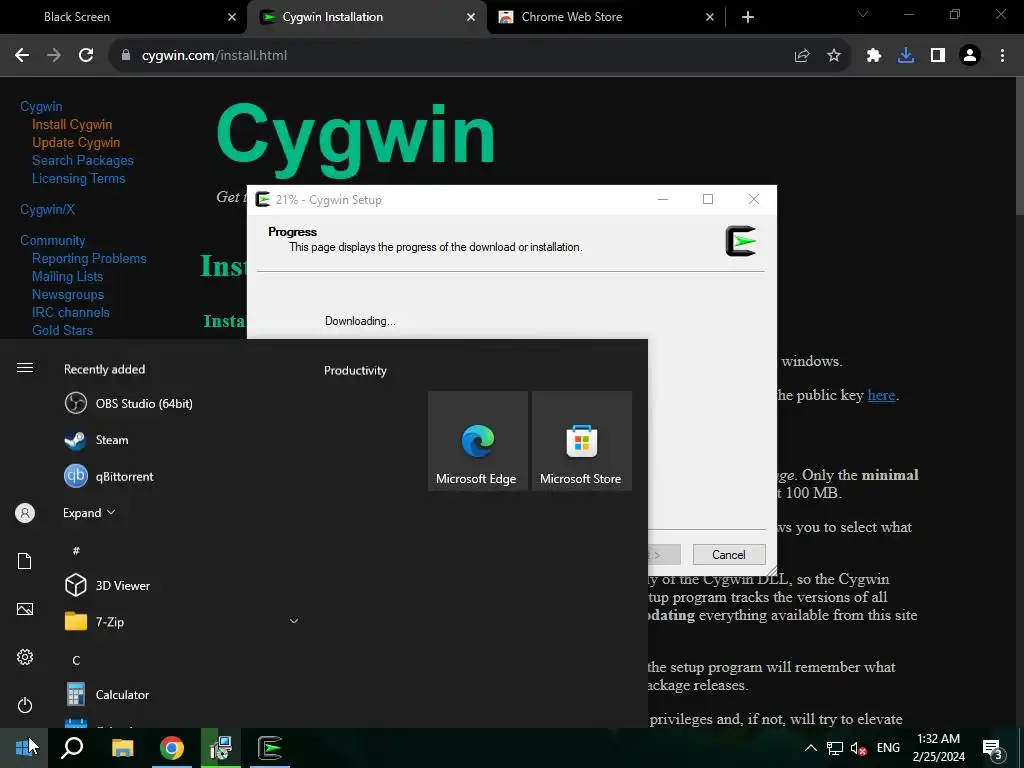Open the Gold Stars link
The width and height of the screenshot is (1024, 768).
point(62,330)
